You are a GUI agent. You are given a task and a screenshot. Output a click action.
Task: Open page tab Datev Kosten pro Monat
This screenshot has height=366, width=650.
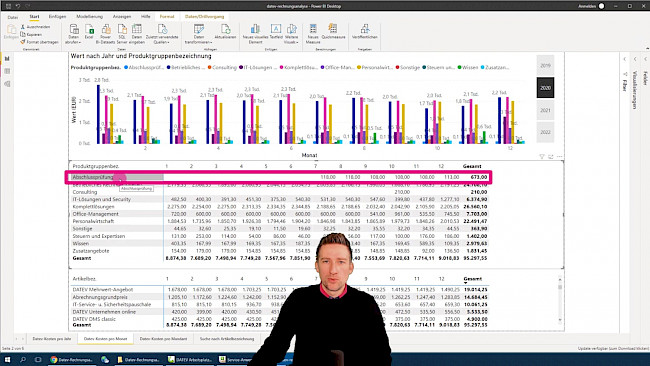pyautogui.click(x=105, y=339)
